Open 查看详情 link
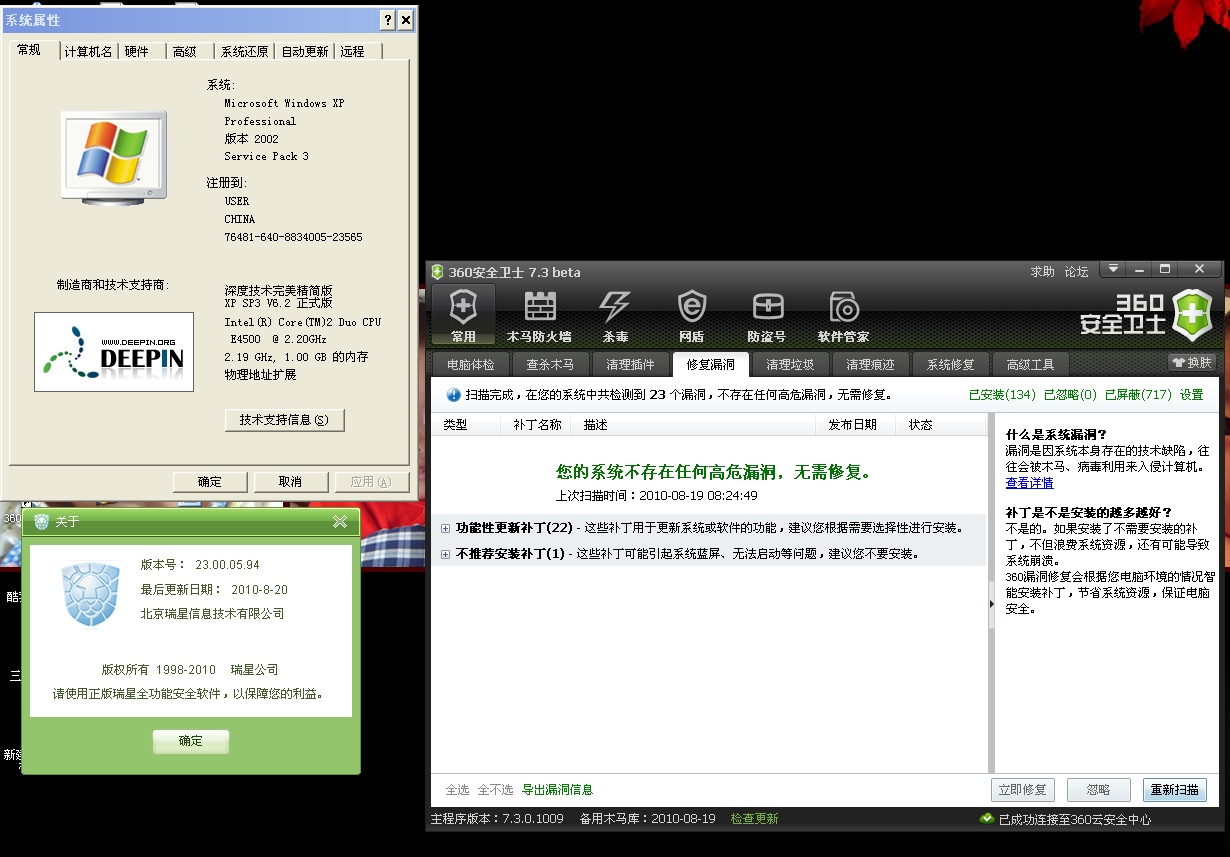This screenshot has height=857, width=1230. [1029, 483]
